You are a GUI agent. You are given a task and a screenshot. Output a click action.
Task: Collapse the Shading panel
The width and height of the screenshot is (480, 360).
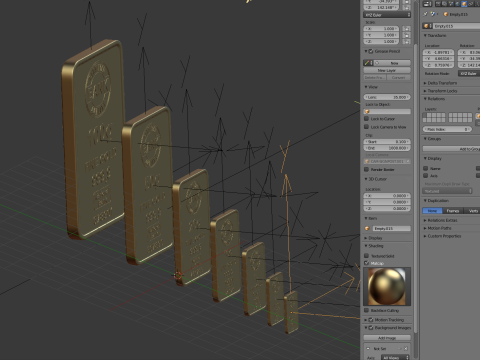pos(366,246)
